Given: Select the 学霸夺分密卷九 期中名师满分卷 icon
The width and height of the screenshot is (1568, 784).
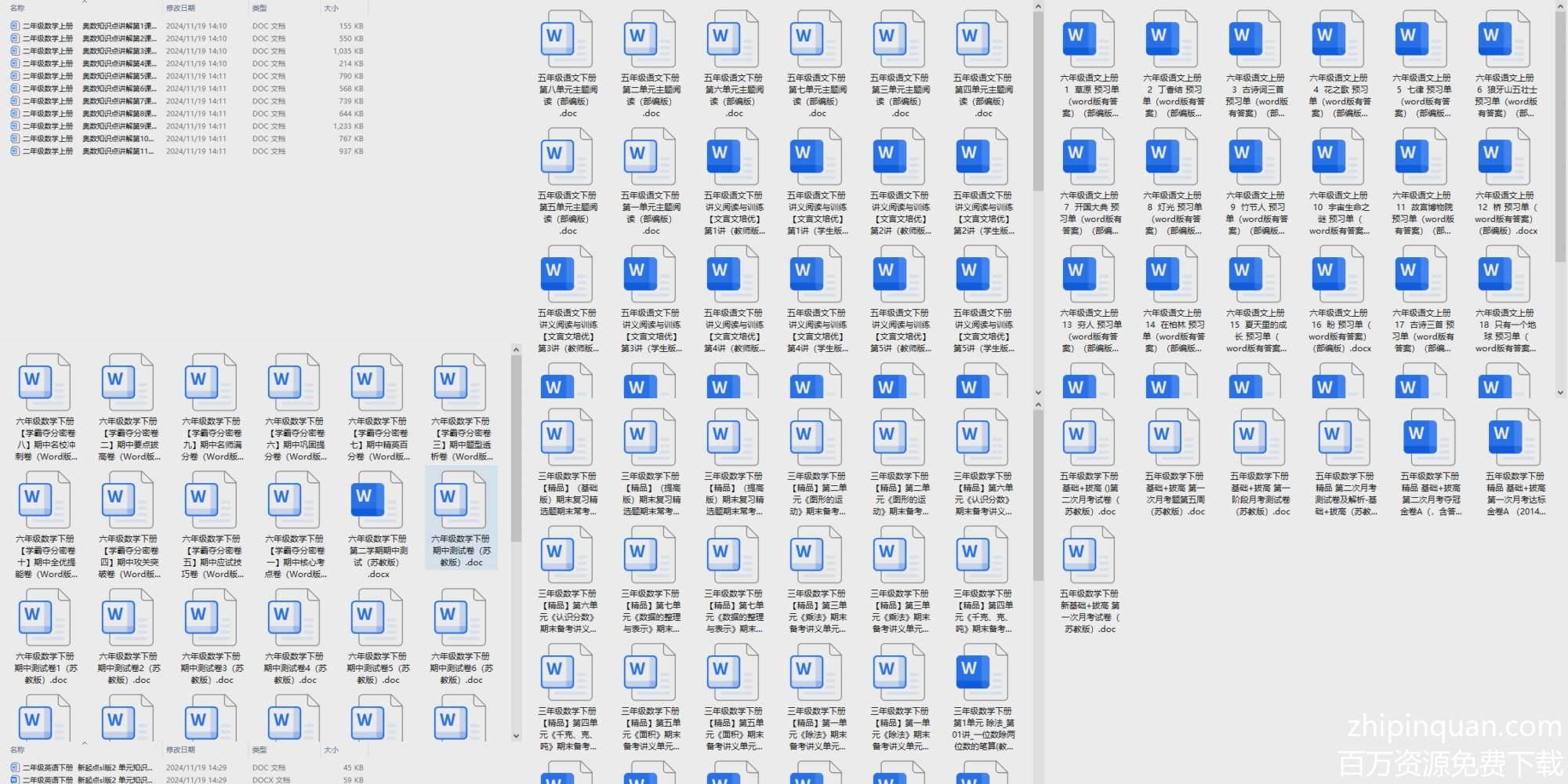Looking at the screenshot, I should coord(211,383).
